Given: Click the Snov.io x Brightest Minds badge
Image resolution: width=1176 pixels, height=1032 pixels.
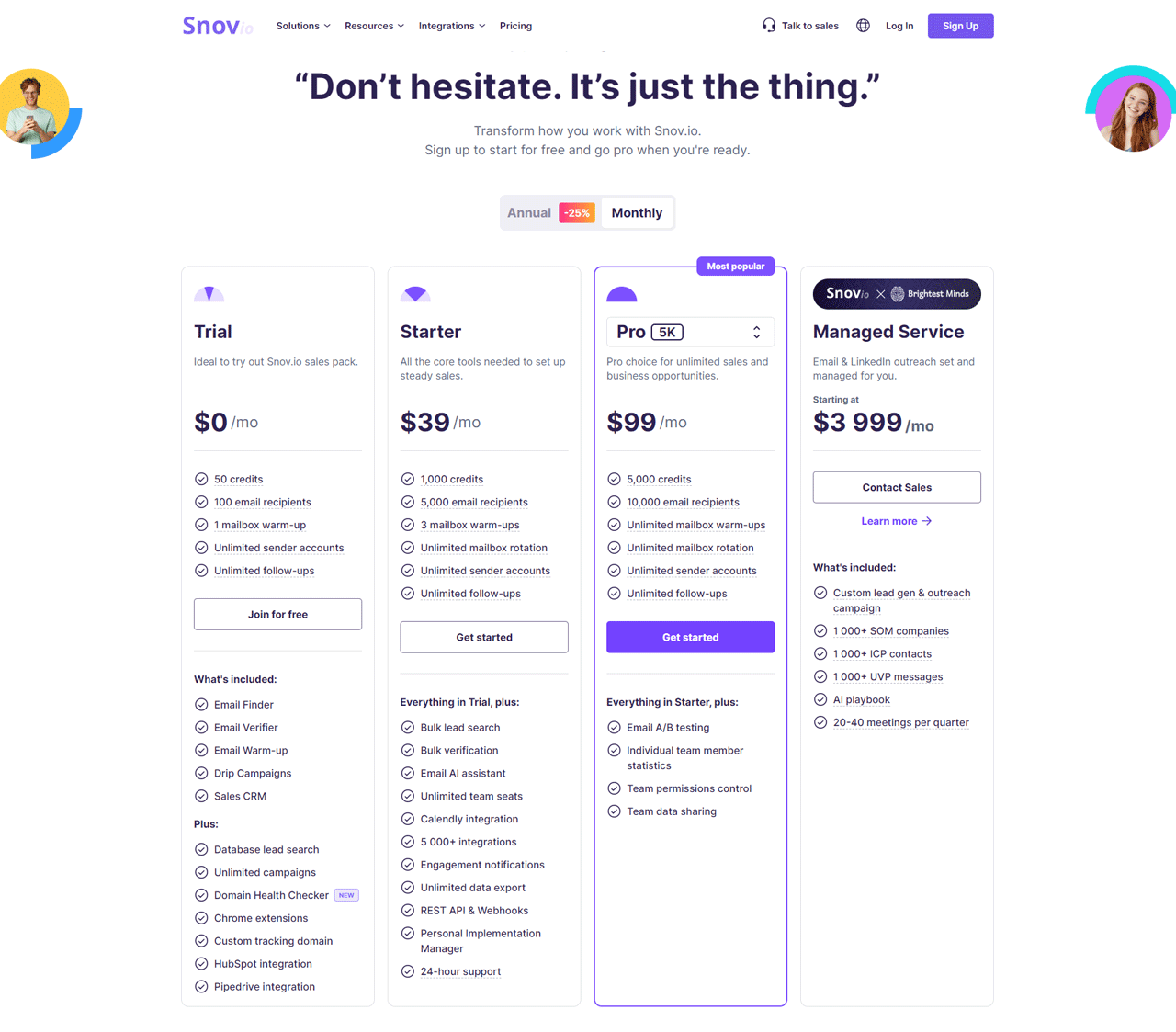Looking at the screenshot, I should point(896,294).
